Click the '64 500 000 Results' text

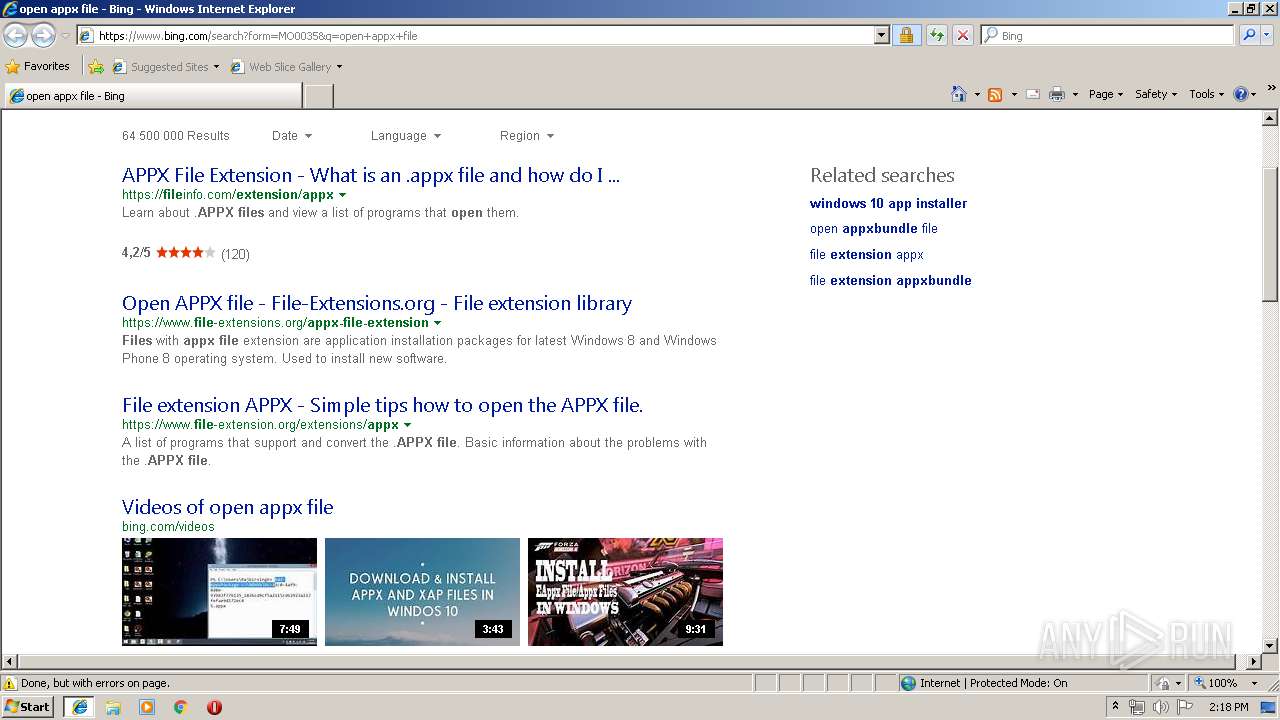176,136
